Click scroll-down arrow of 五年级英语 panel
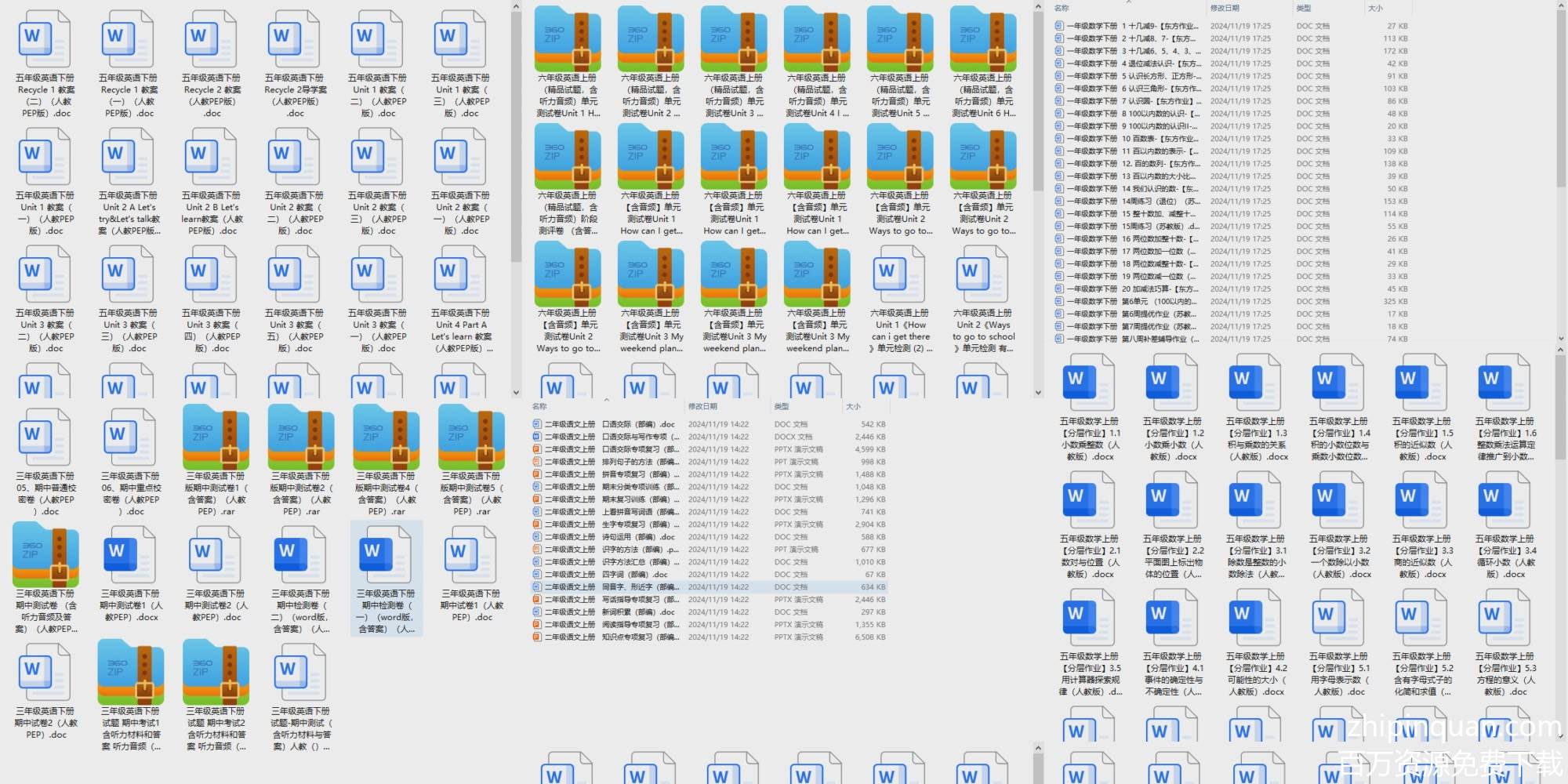The image size is (1568, 784). click(x=516, y=393)
